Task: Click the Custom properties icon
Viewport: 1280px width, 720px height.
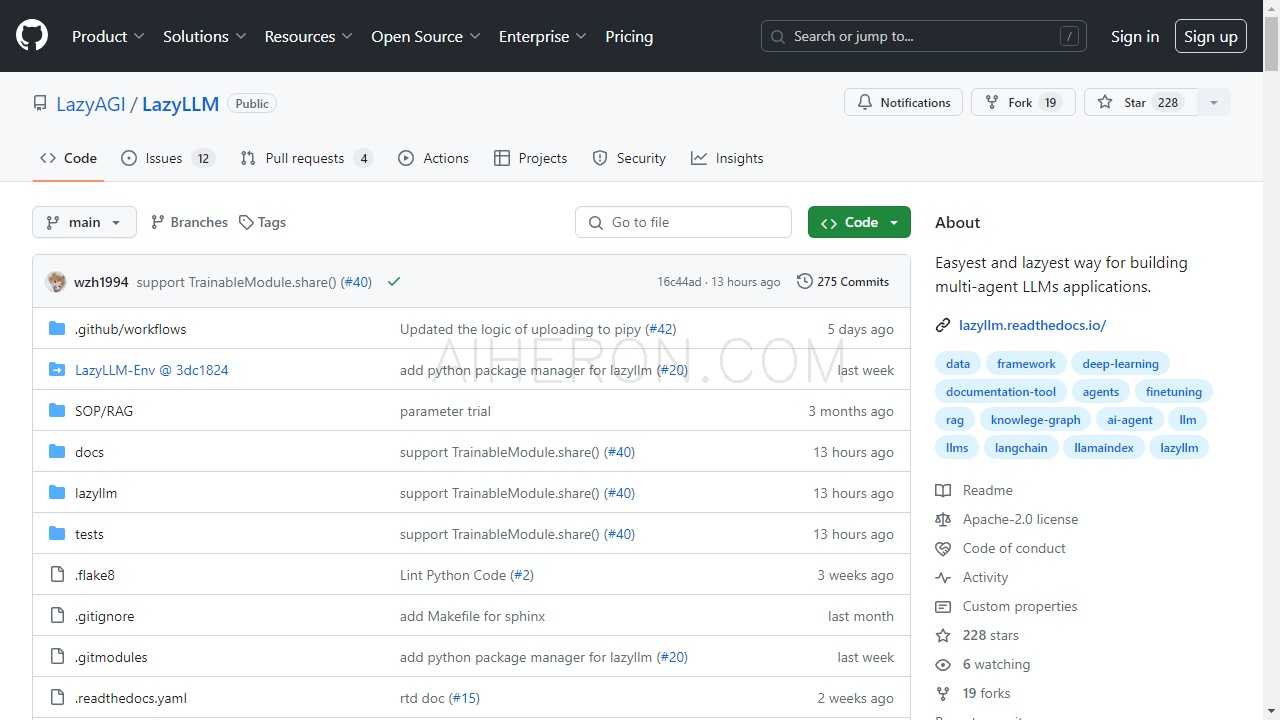Action: [943, 606]
